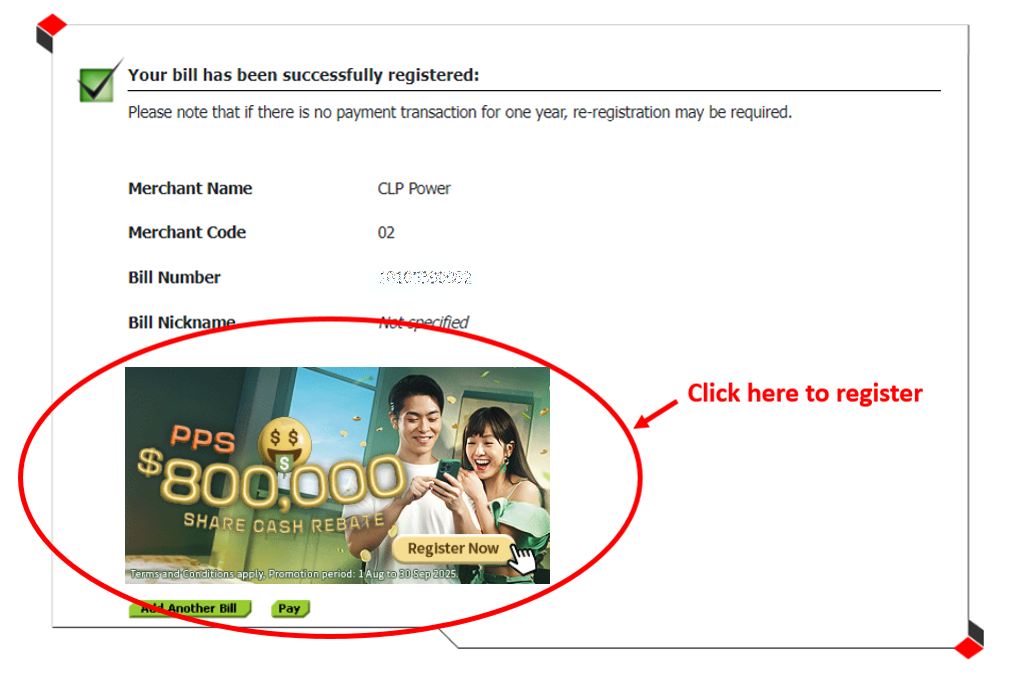Click the red cube decoration at bottom-right corner
Viewport: 1022px width, 682px height.
[969, 640]
